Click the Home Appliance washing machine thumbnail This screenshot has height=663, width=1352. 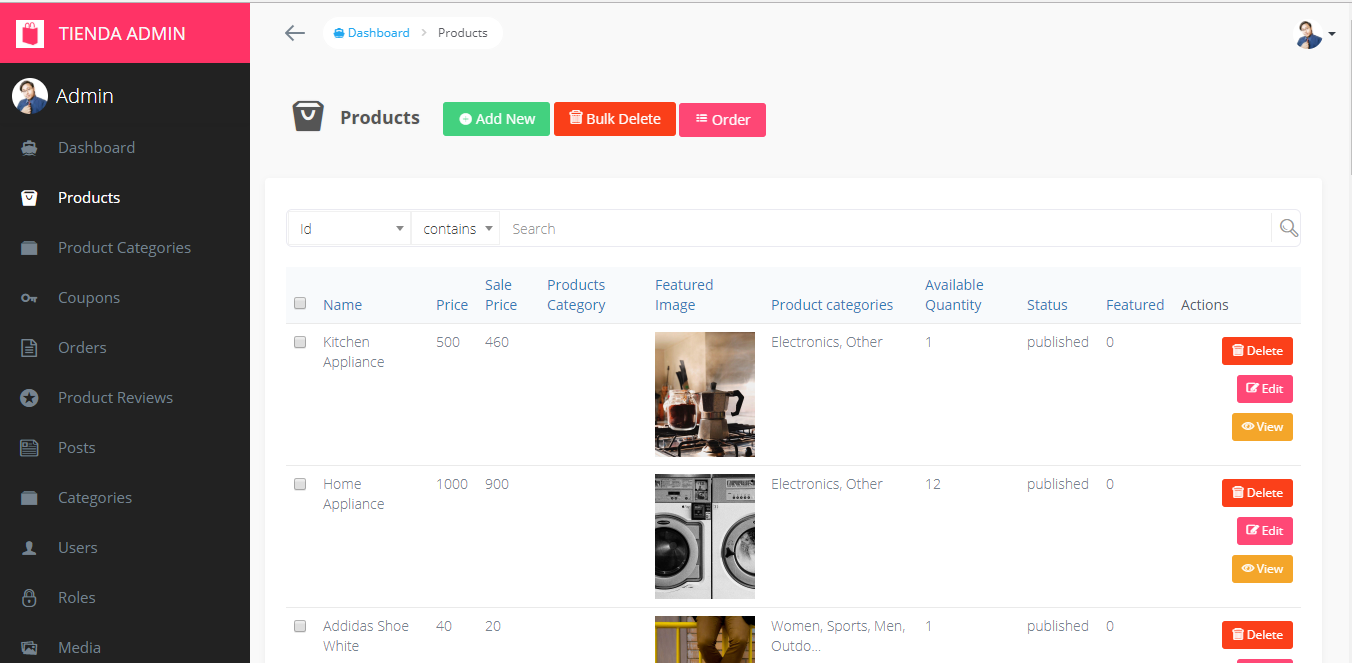click(x=705, y=537)
